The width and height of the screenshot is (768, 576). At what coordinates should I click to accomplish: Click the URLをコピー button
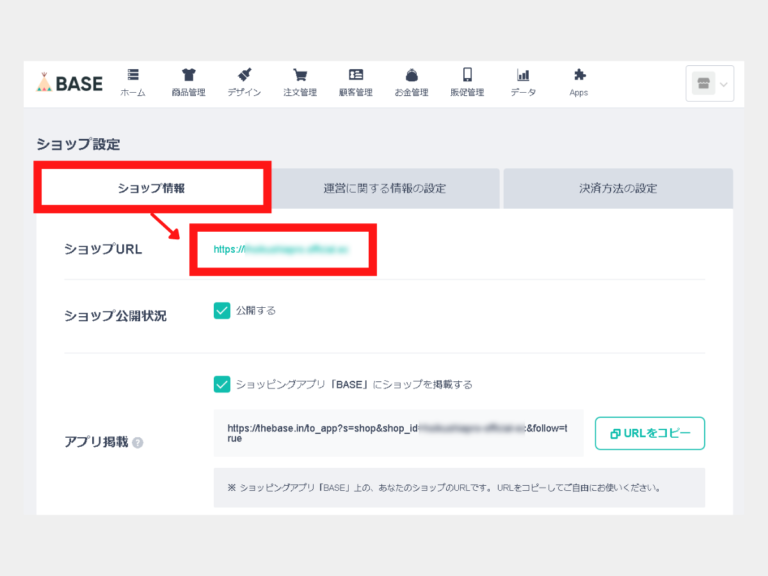(x=649, y=433)
